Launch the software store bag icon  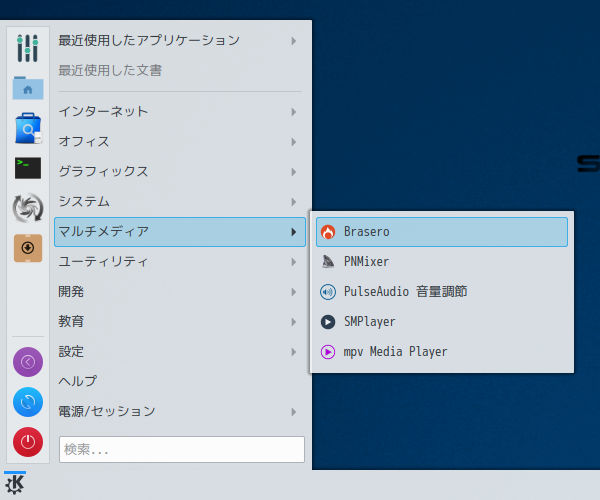[x=28, y=128]
